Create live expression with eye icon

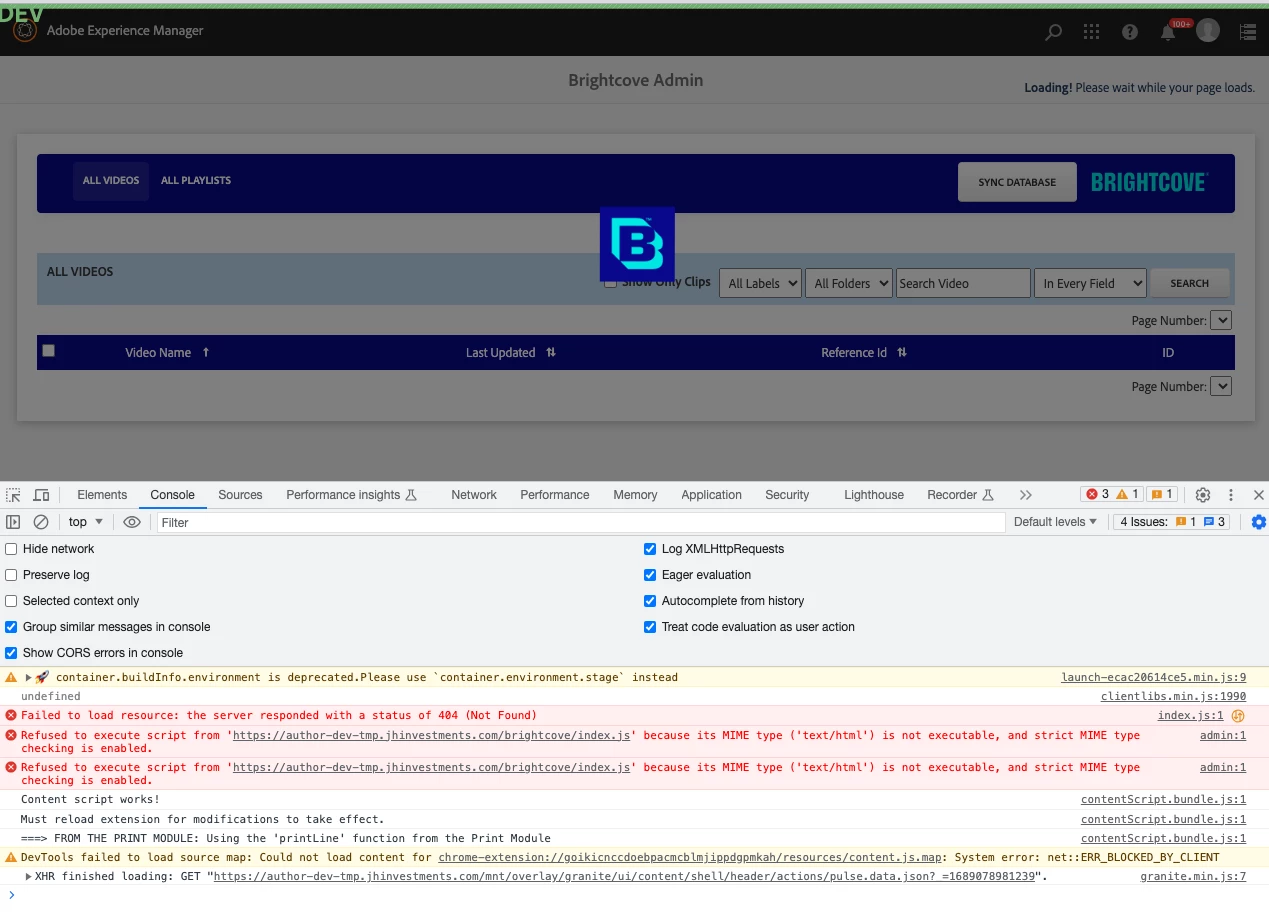point(132,522)
